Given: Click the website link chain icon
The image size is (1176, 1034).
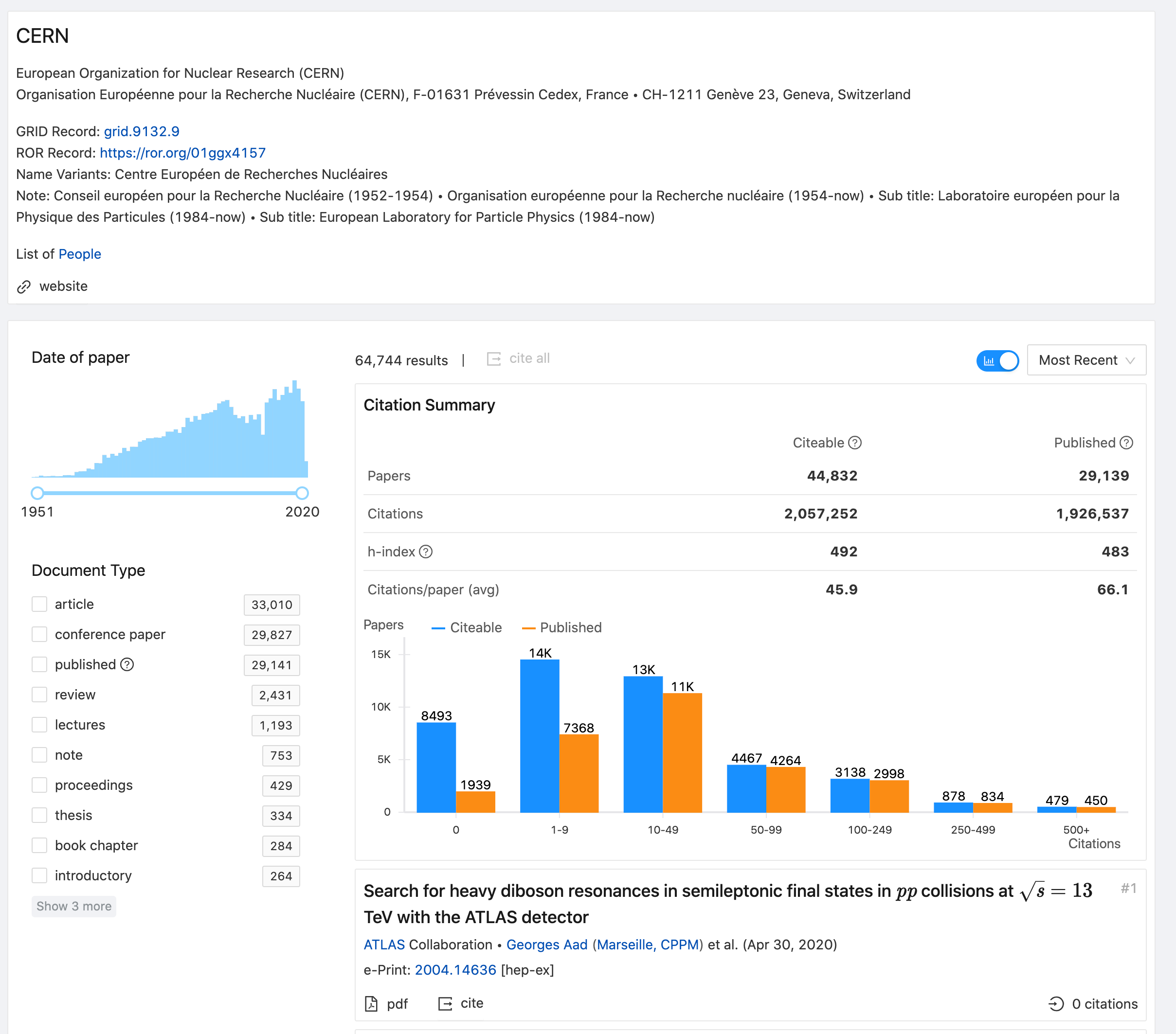Looking at the screenshot, I should point(23,286).
